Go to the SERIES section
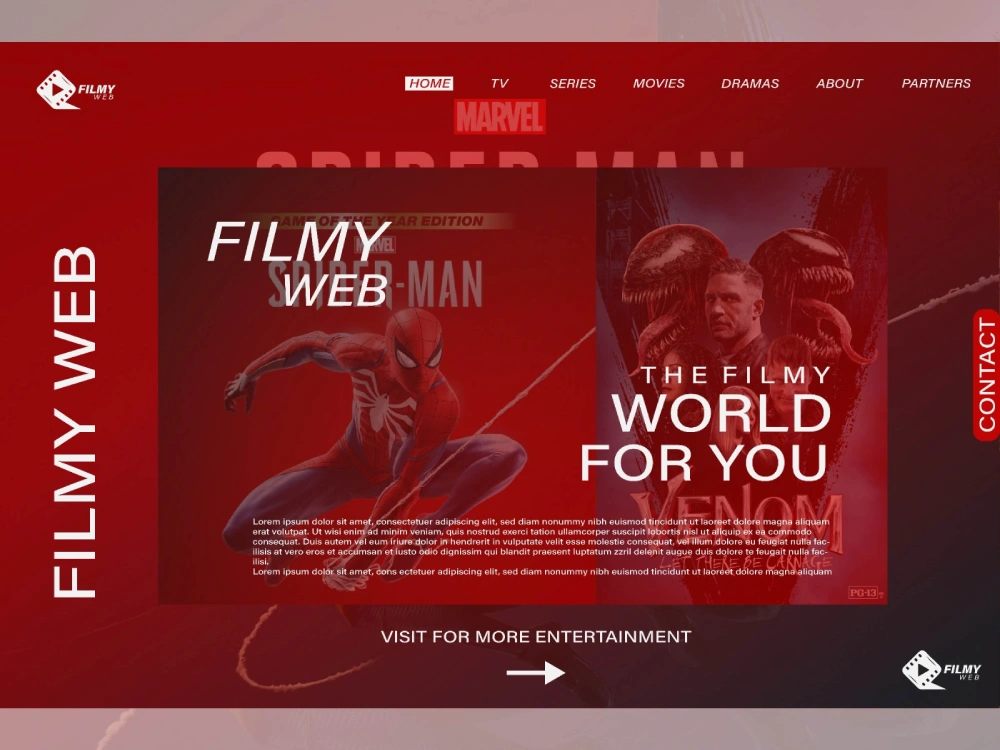The height and width of the screenshot is (750, 1000). (573, 84)
